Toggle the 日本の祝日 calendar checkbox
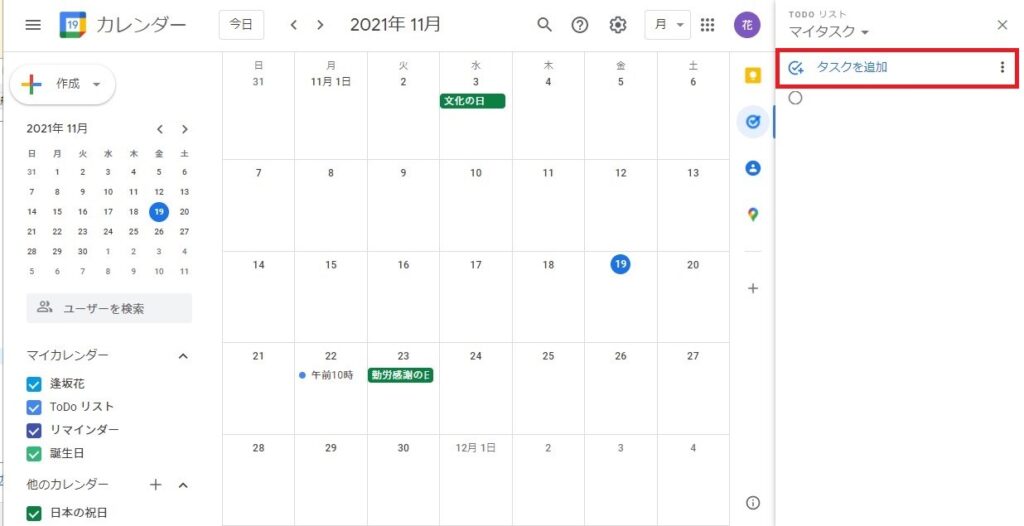 click(x=34, y=513)
